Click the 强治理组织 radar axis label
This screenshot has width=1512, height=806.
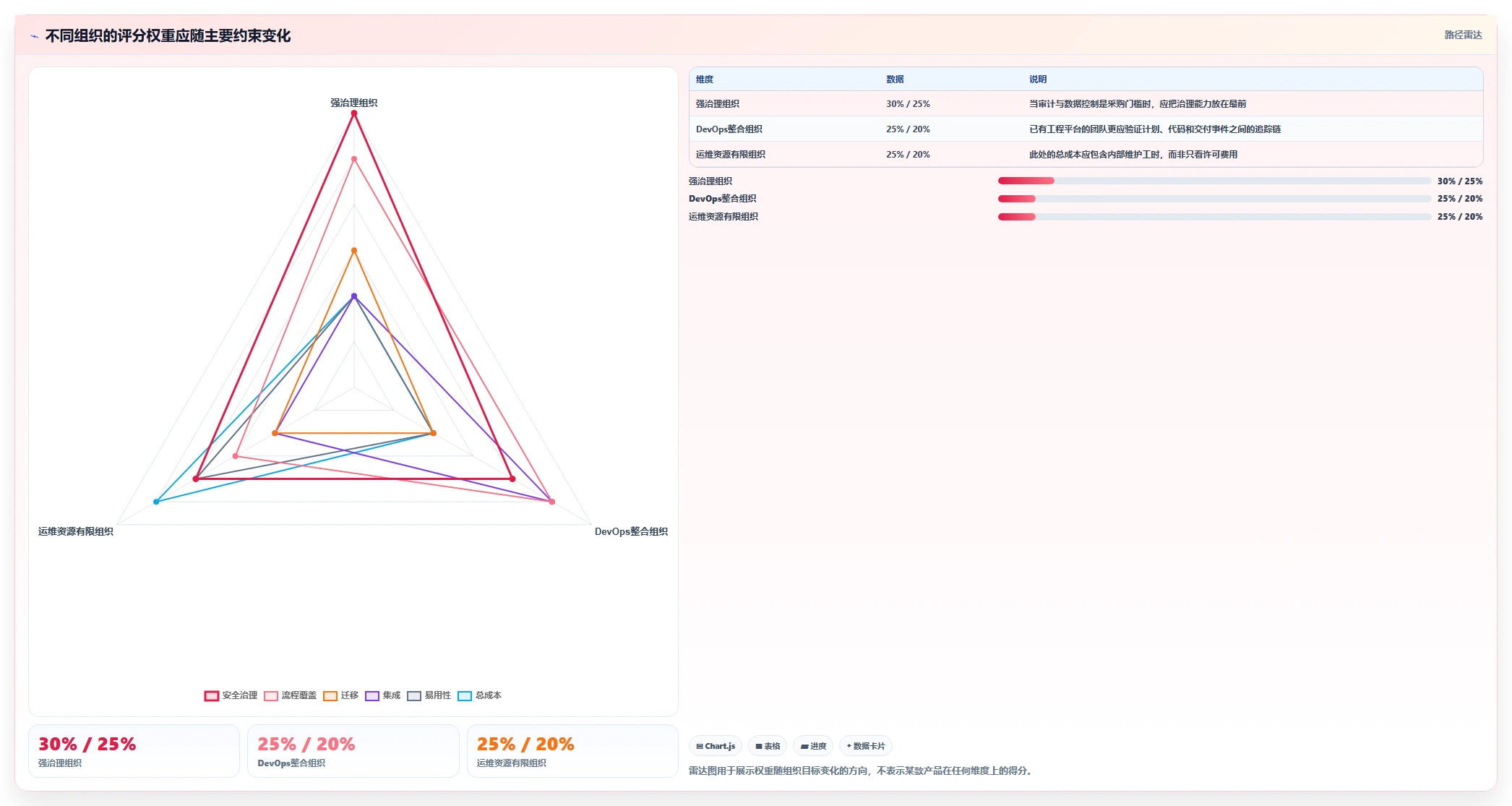354,103
